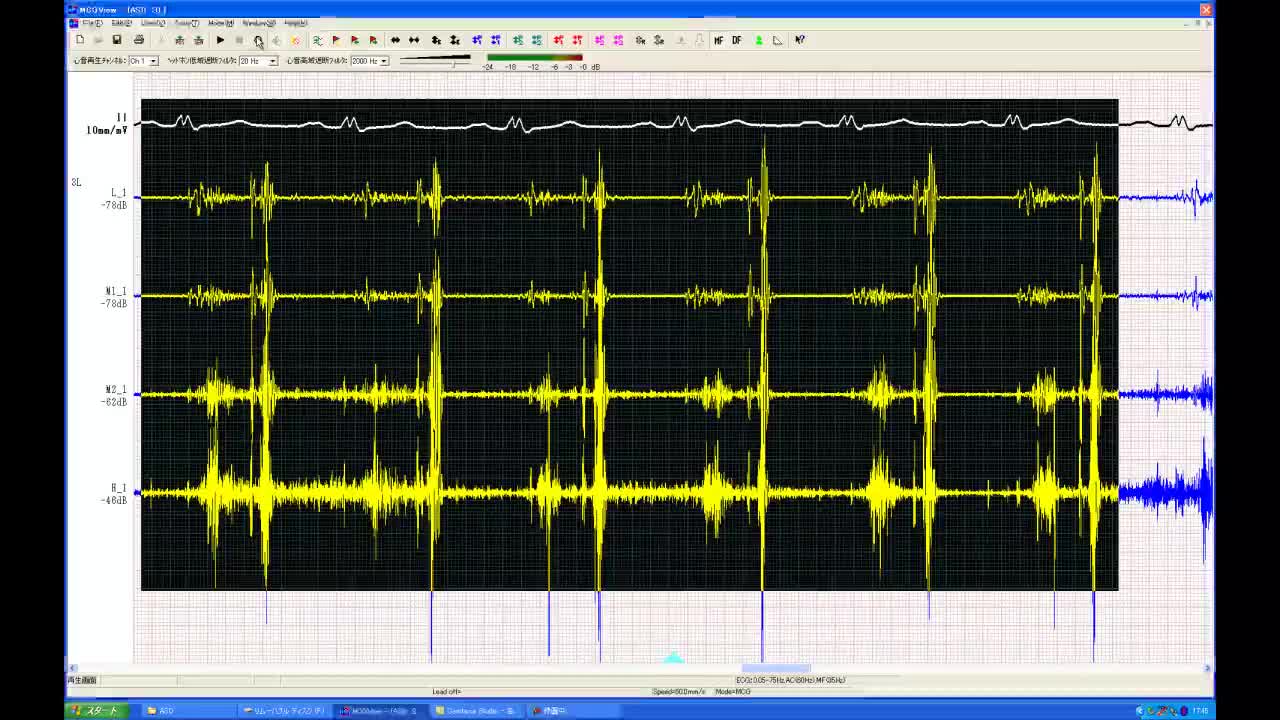Screen dimensions: 1280x720
Task: Click the horizontal scrollbar thumb below the waveform
Action: tap(775, 668)
